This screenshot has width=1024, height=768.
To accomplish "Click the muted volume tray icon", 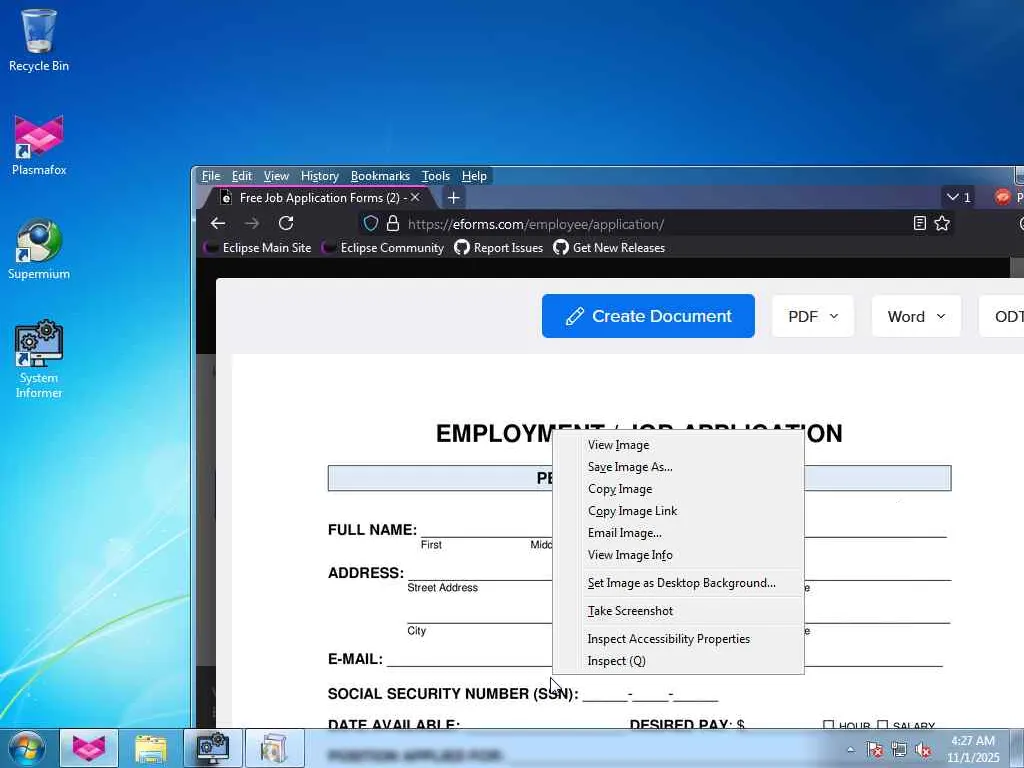I will 923,750.
